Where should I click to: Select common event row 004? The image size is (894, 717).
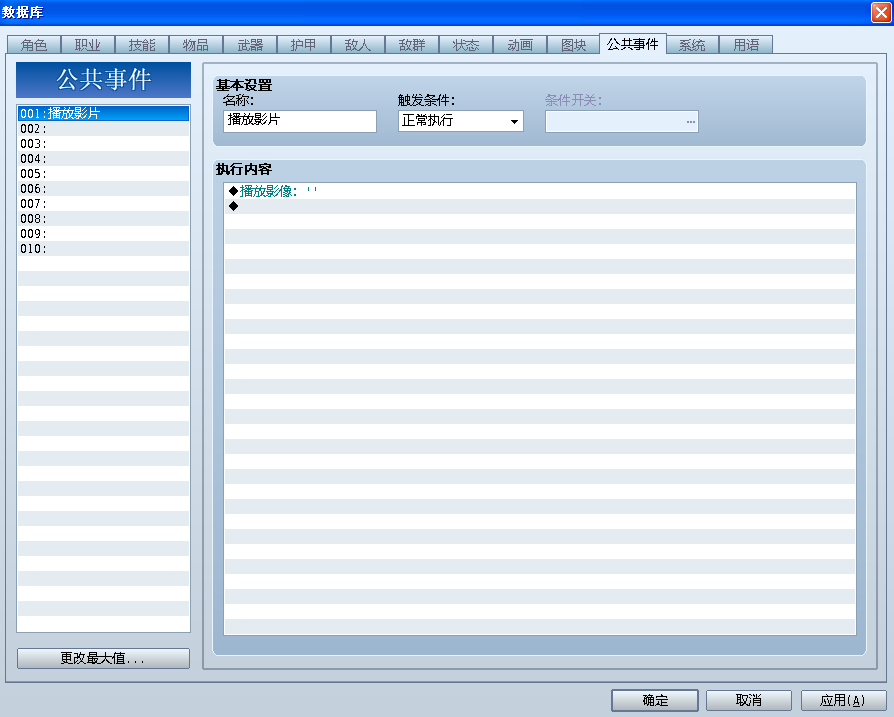point(103,158)
